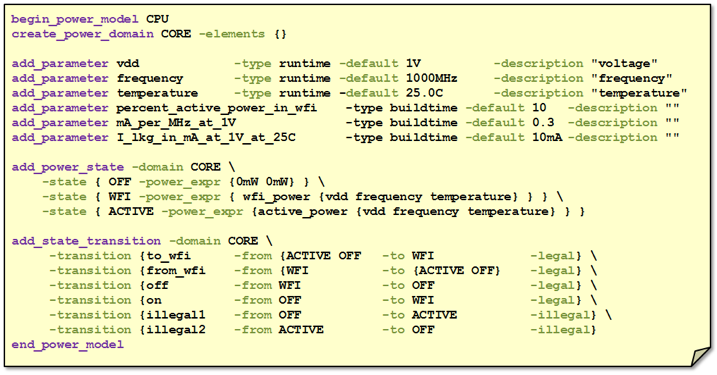Viewport: 717px width, 375px height.
Task: Click the add_state_transition command
Action: point(86,241)
